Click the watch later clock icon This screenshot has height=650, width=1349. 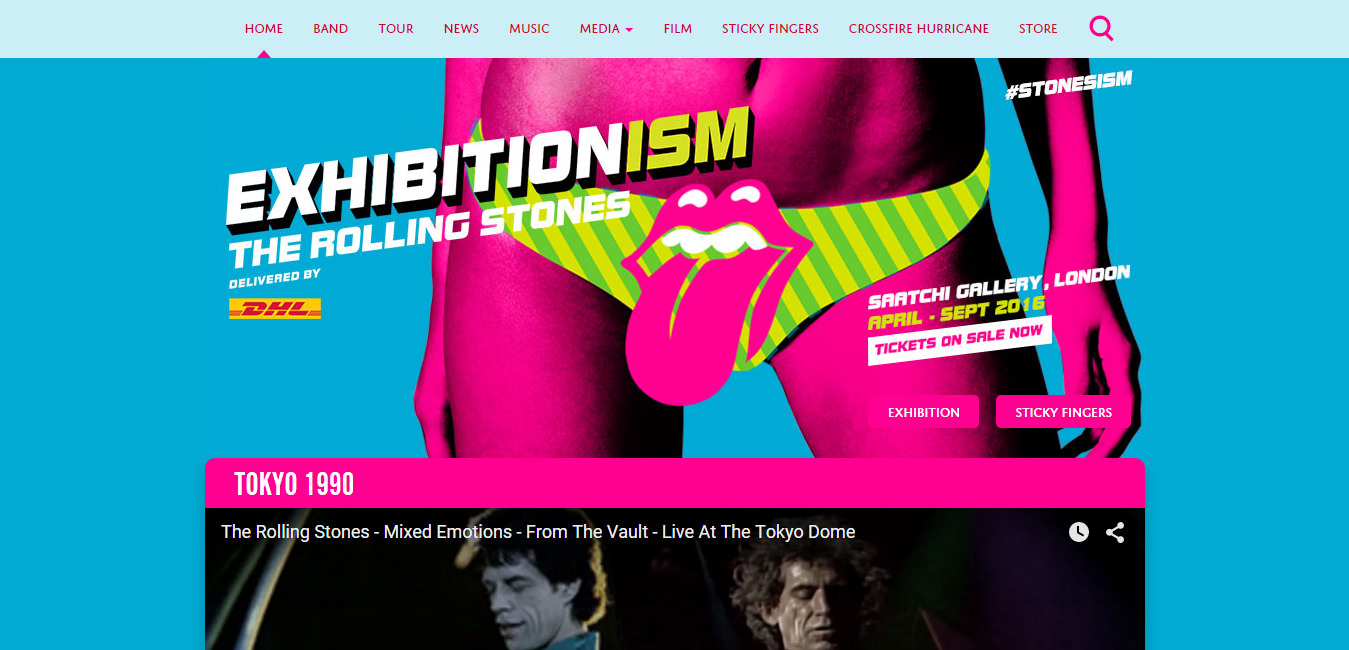tap(1078, 532)
